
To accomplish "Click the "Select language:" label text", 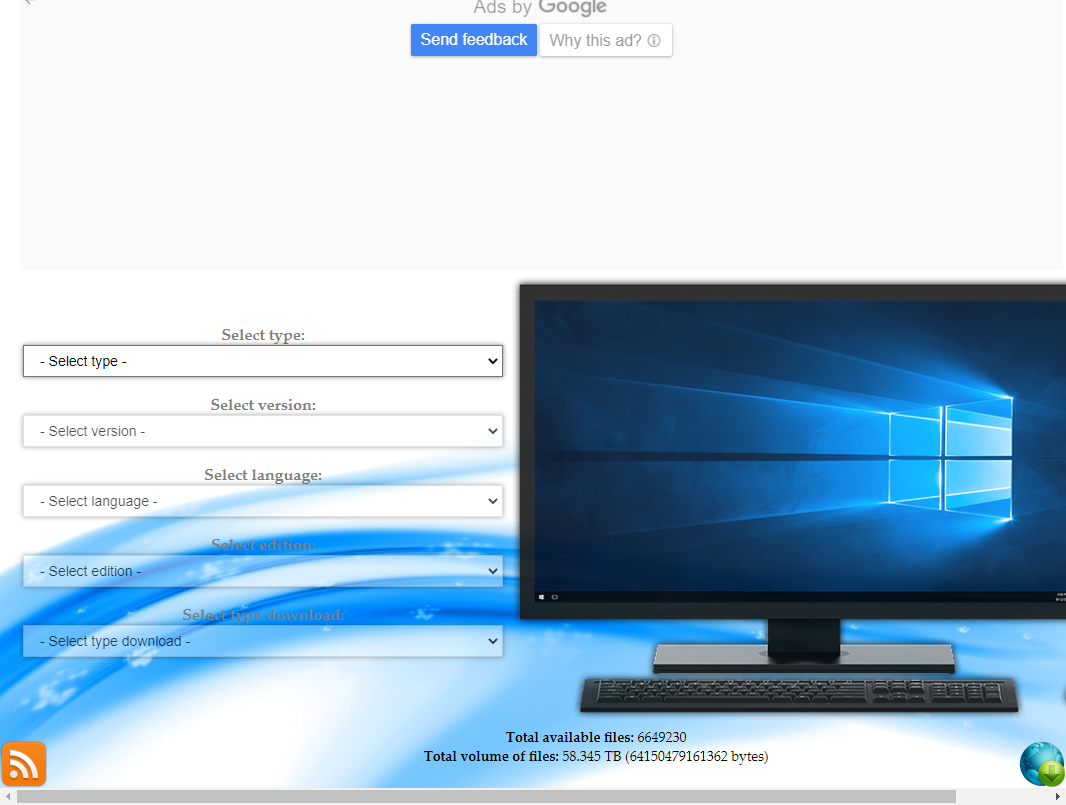I will tap(263, 475).
